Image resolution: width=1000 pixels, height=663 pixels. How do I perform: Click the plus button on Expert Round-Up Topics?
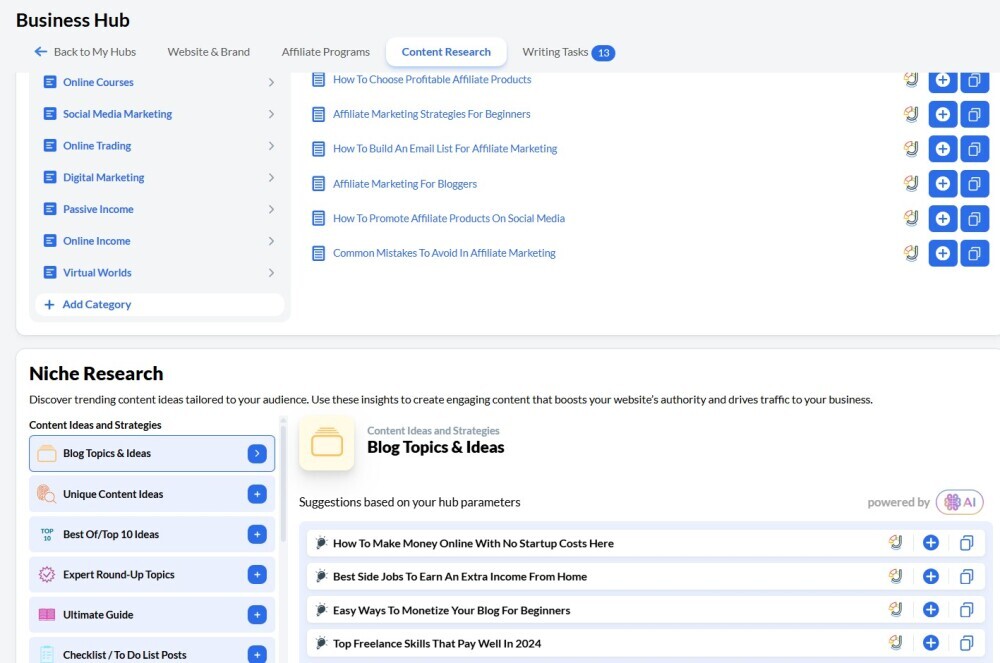(x=257, y=574)
